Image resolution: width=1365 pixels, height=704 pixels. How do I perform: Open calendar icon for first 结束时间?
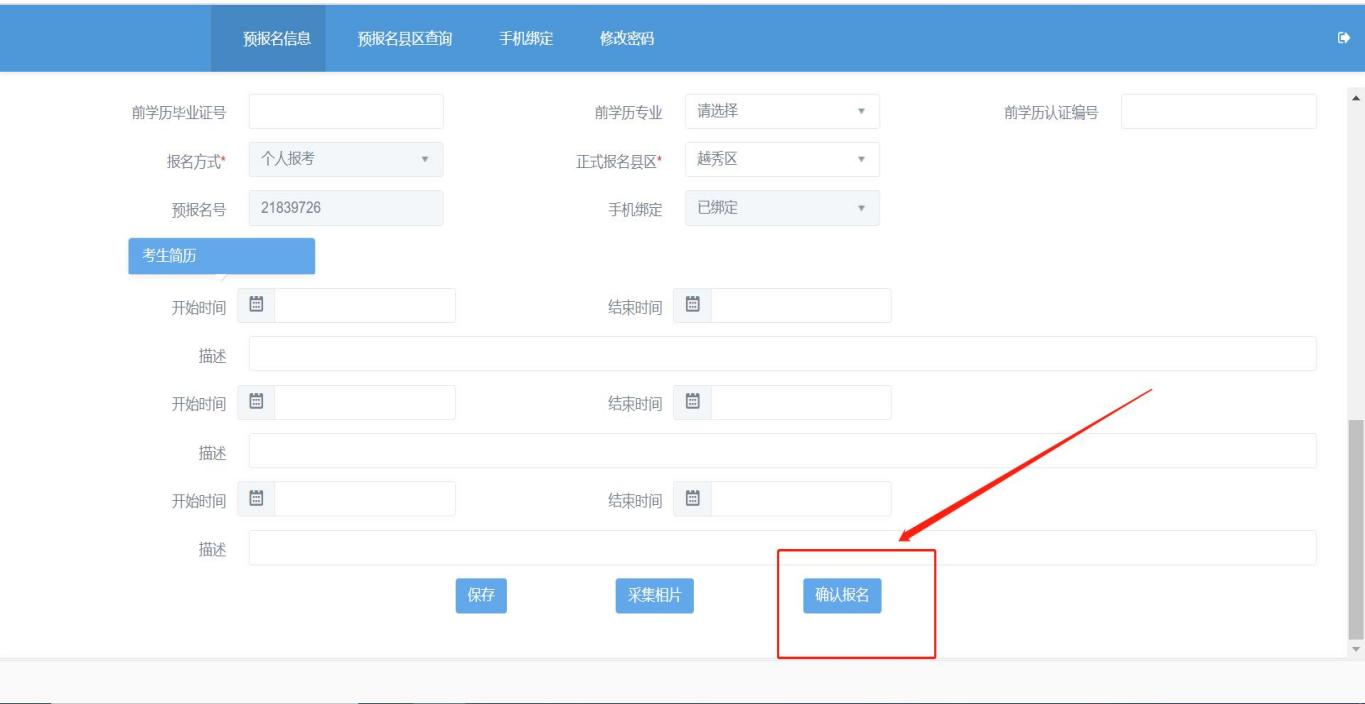pos(692,305)
